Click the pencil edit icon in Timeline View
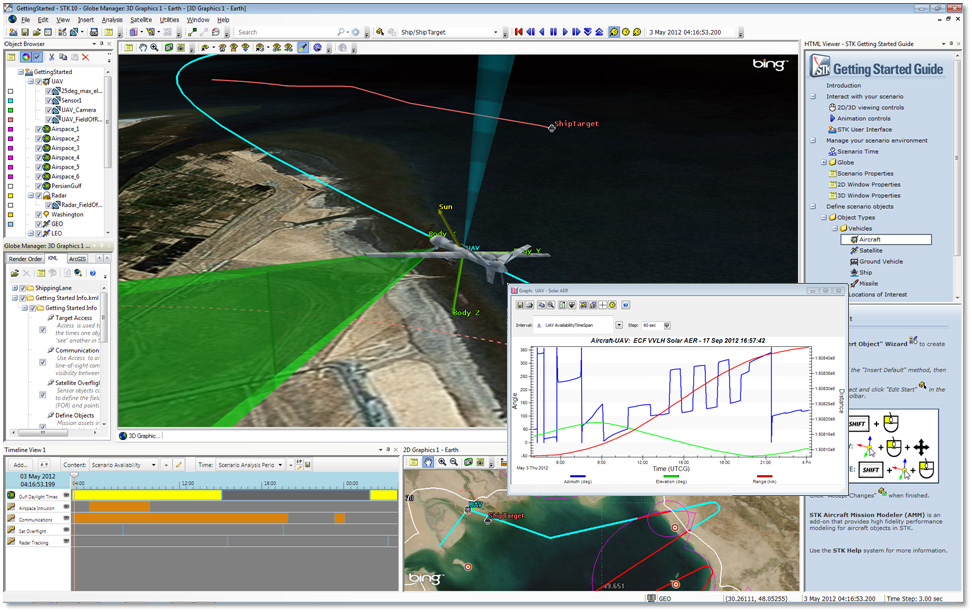Viewport: 972px width, 612px height. point(178,464)
